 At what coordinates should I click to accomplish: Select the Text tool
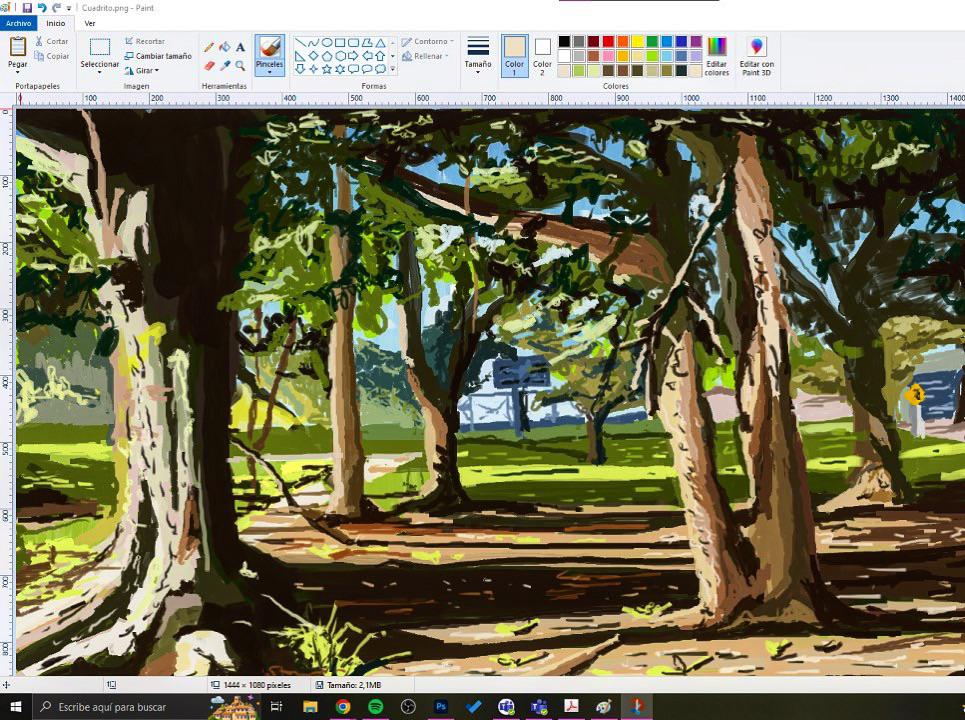pyautogui.click(x=240, y=46)
